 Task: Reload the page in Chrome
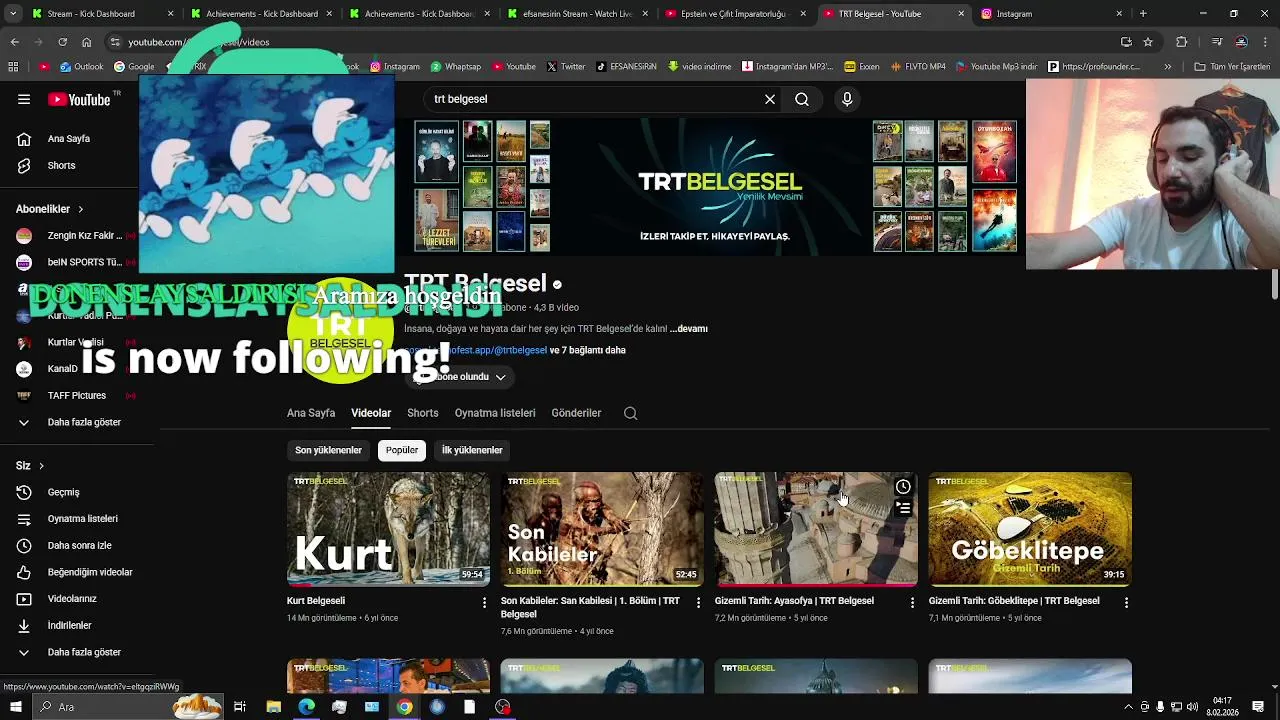pos(62,42)
